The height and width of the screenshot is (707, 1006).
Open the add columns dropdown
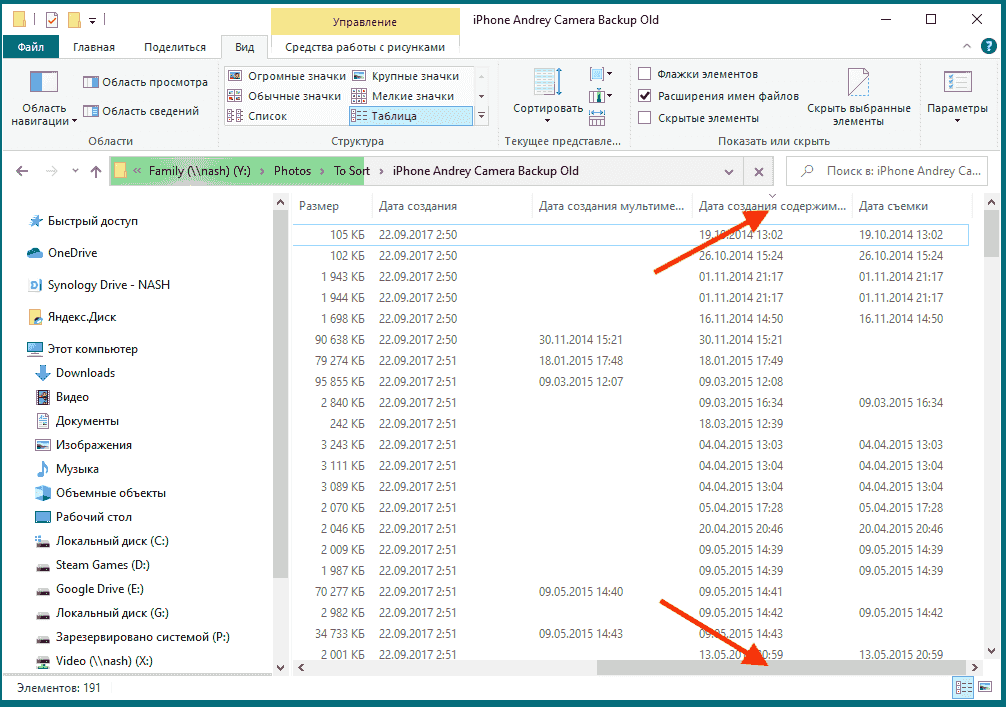tap(600, 96)
